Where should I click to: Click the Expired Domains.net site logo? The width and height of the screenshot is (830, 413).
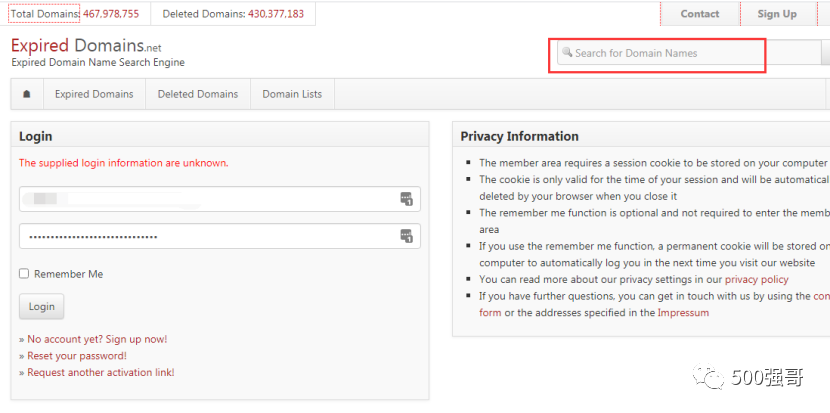(86, 46)
